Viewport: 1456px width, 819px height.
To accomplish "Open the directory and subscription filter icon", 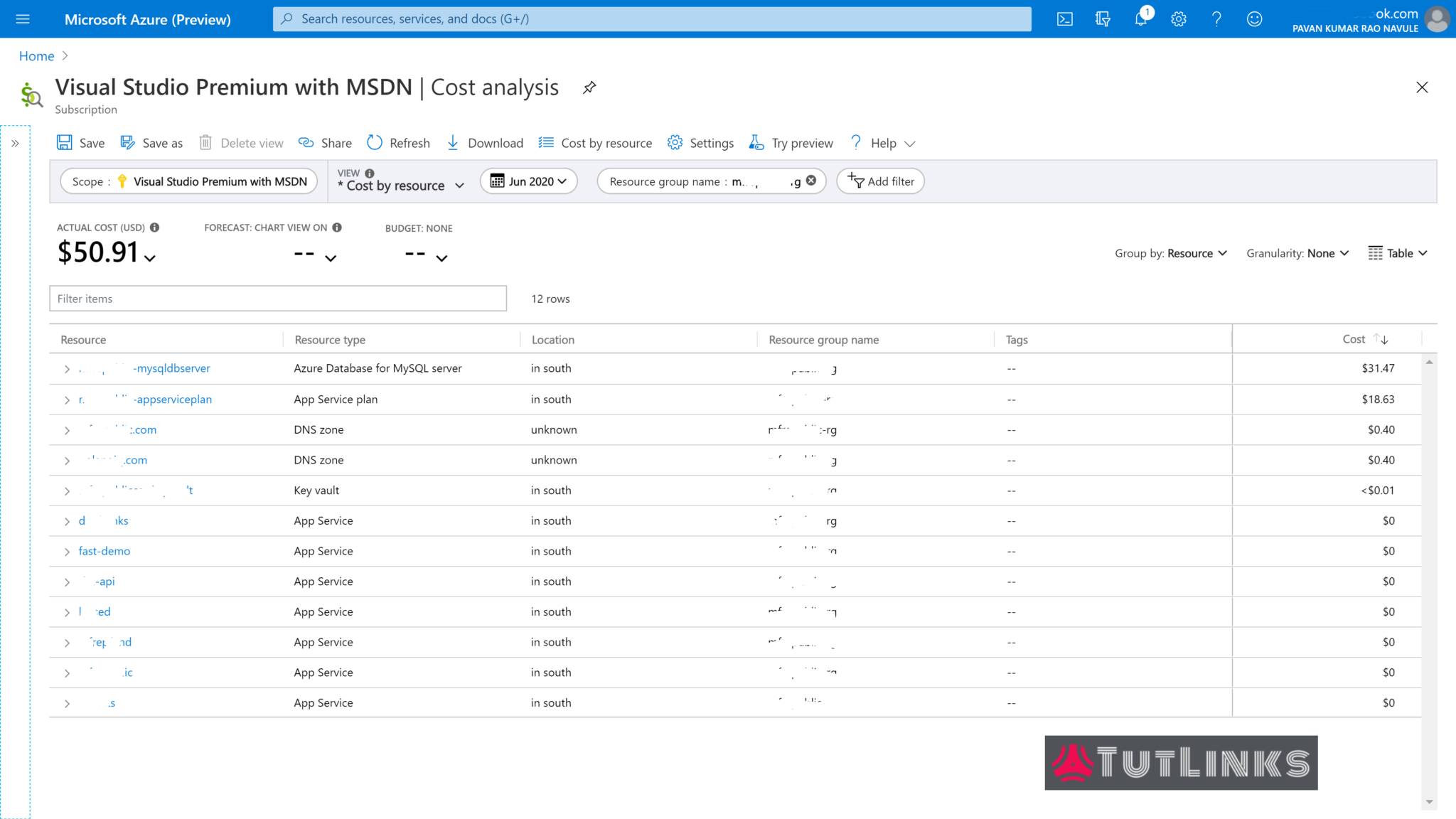I will tap(1103, 19).
